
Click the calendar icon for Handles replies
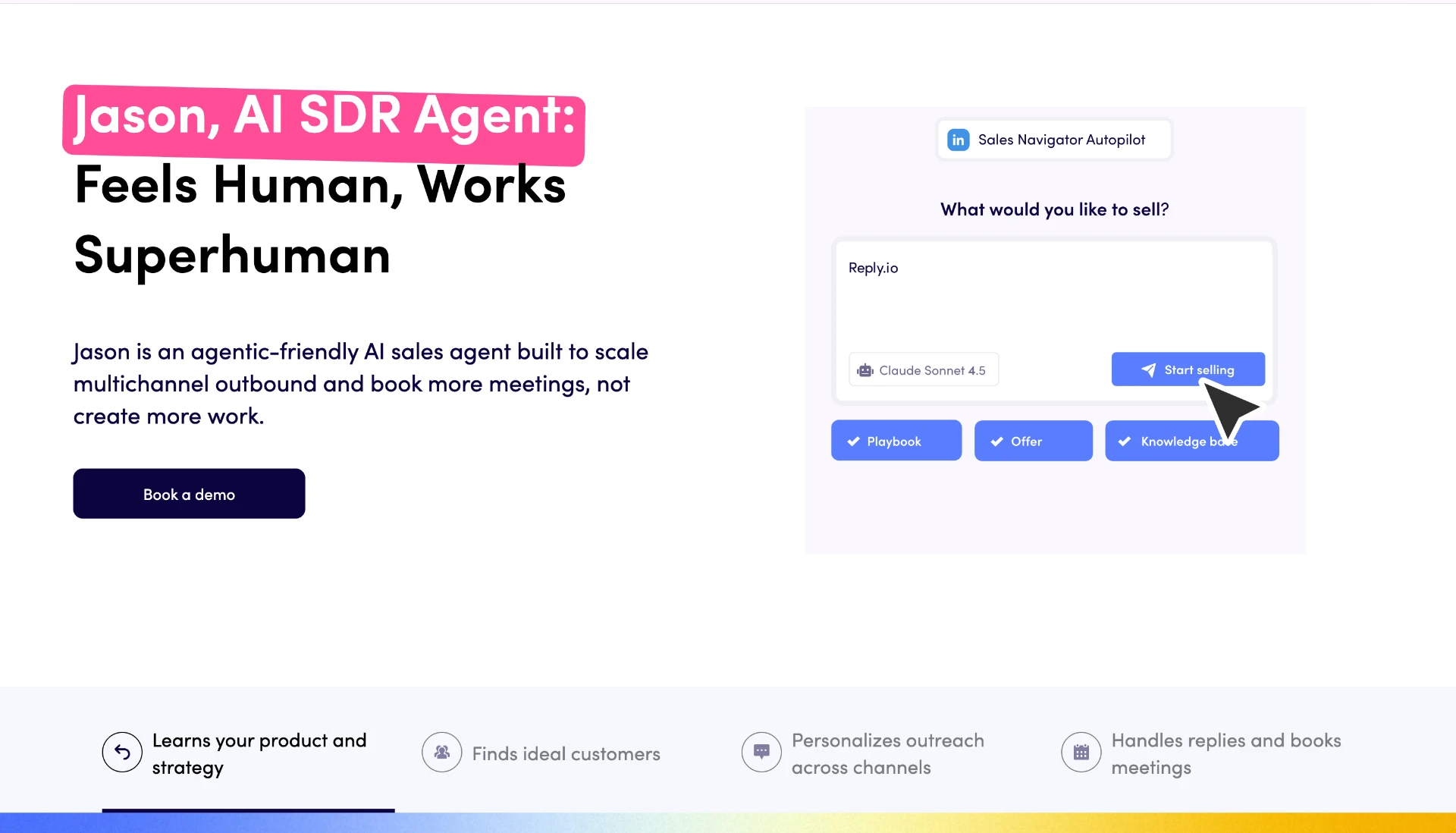point(1081,752)
